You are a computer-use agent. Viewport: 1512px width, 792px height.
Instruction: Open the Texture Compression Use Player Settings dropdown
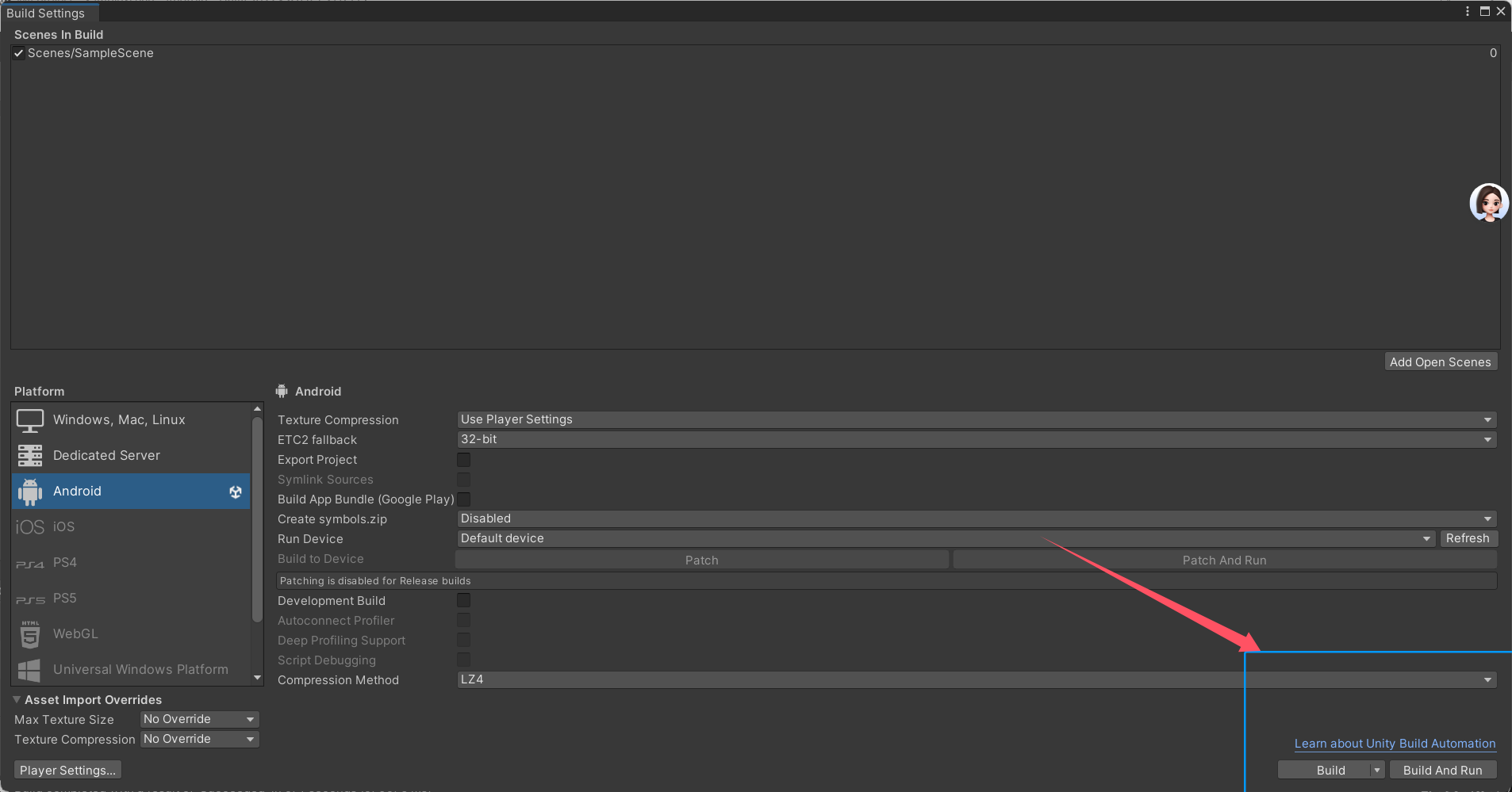pyautogui.click(x=977, y=419)
